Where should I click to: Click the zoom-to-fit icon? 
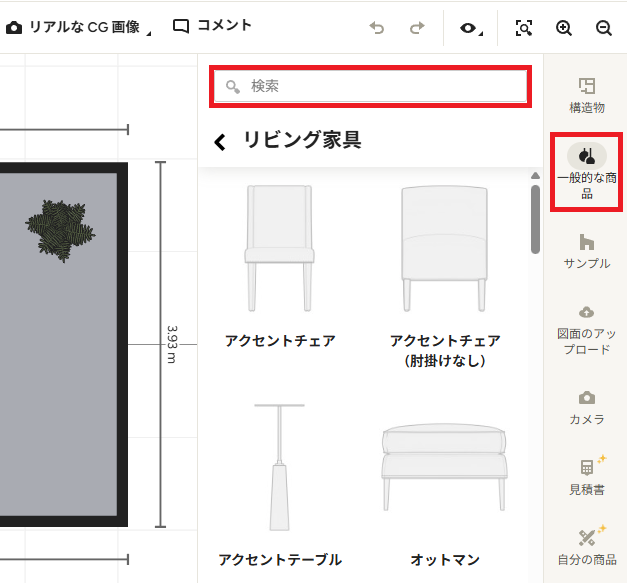[x=523, y=28]
